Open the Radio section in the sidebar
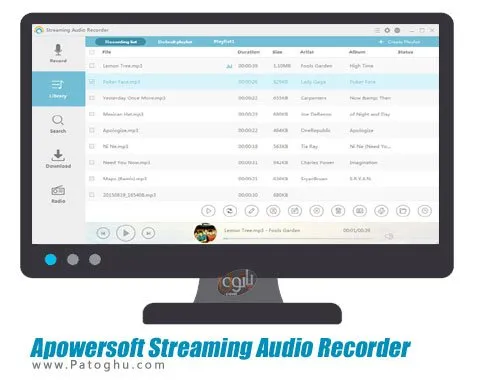 click(58, 194)
